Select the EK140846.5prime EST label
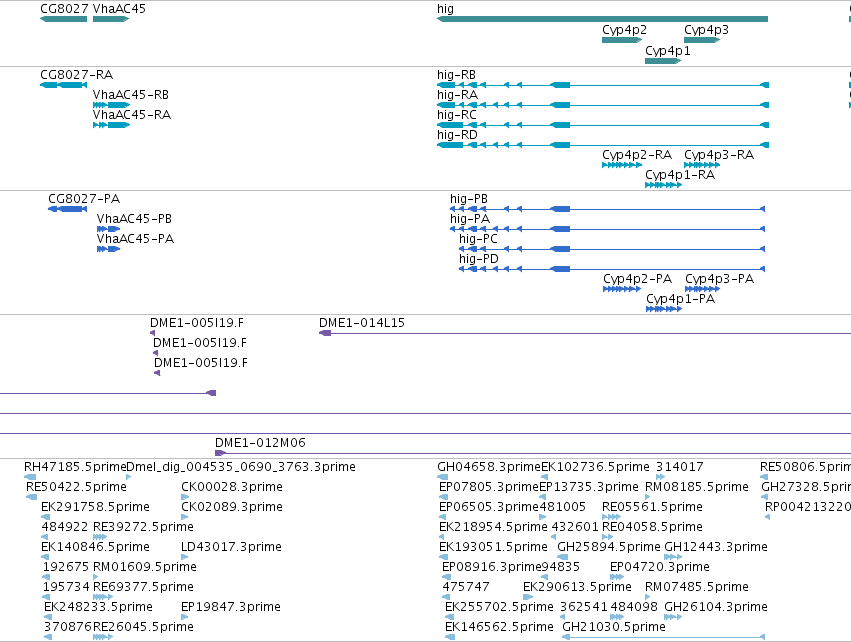 (96, 547)
